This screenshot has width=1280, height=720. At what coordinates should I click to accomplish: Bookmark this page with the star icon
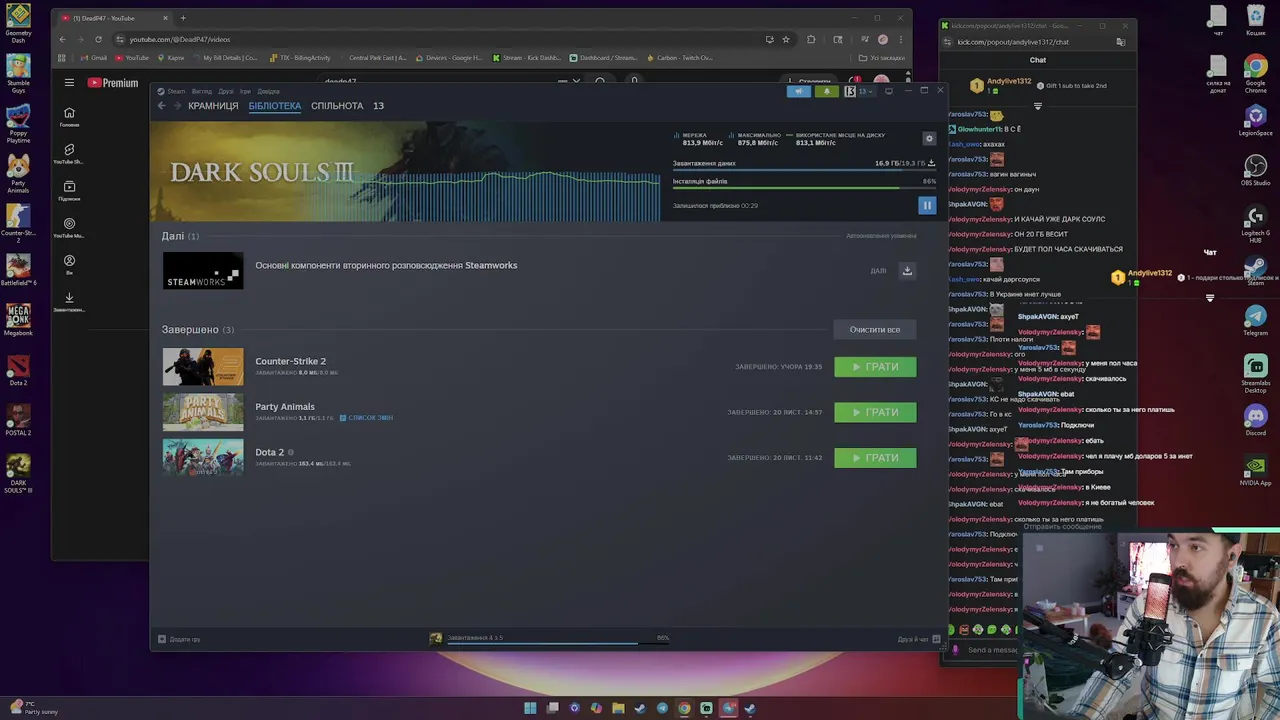pos(786,39)
